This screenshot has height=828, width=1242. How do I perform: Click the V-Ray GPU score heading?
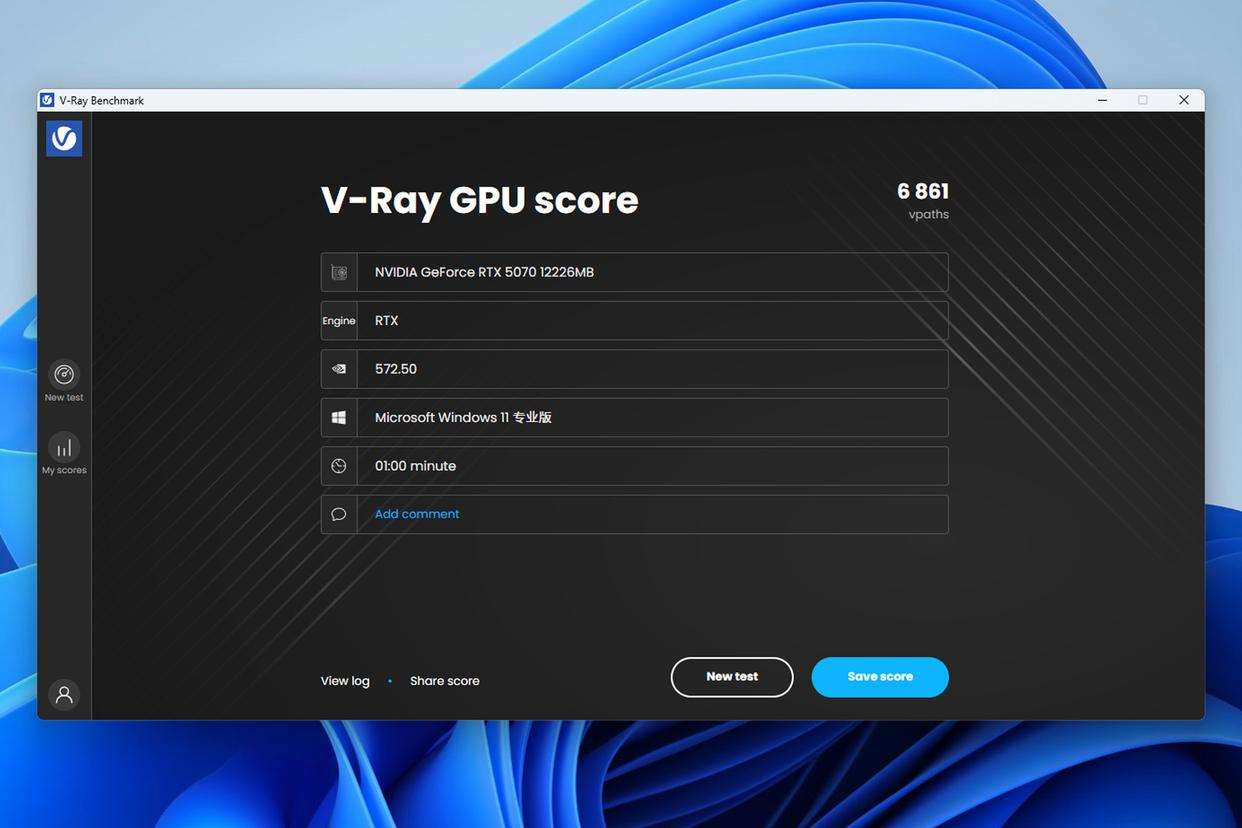click(x=479, y=200)
